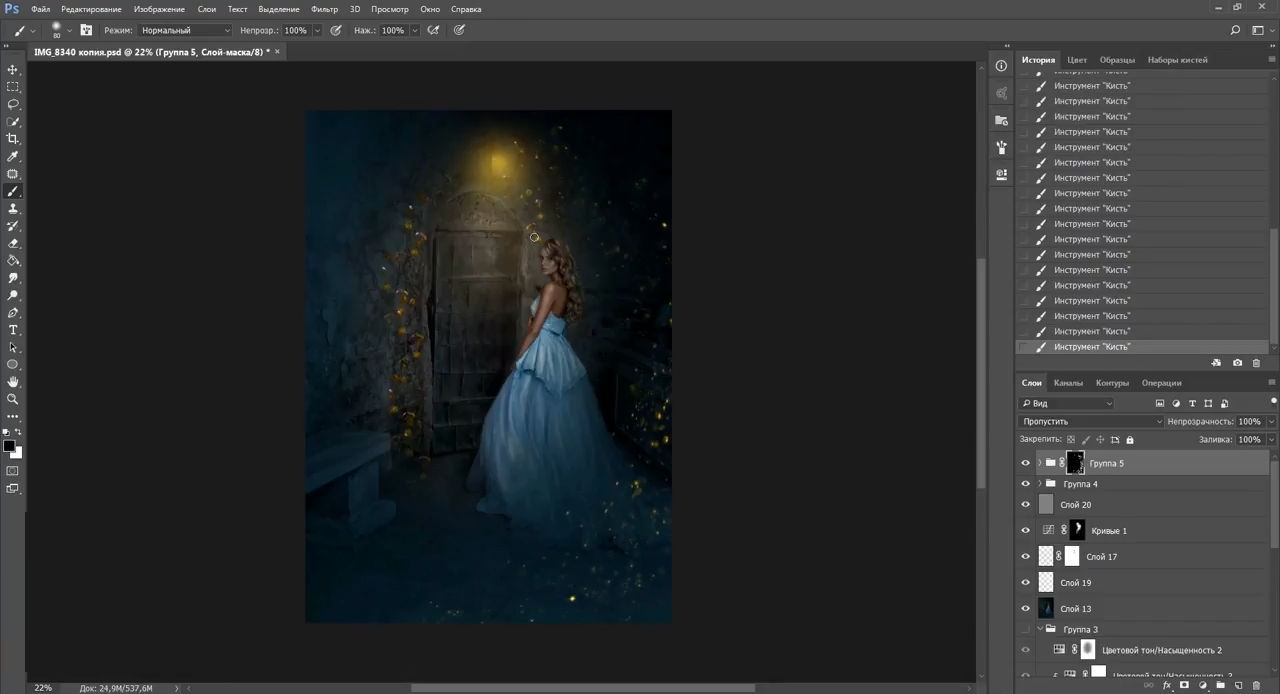The width and height of the screenshot is (1280, 694).
Task: Expand the Группа 5 group
Action: [x=1039, y=463]
